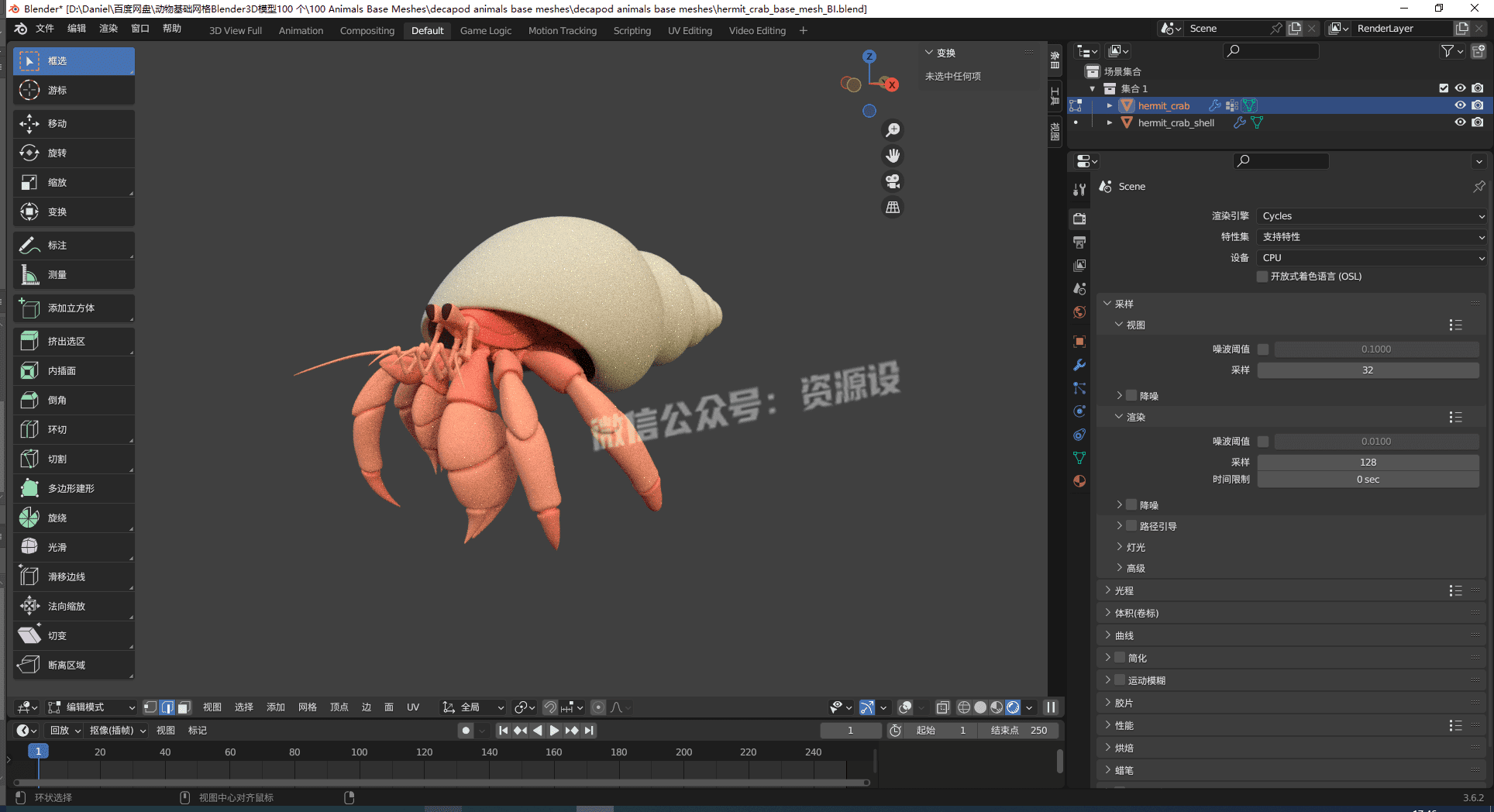Select the 标注 annotate tool
Viewport: 1494px width, 812px height.
74,245
